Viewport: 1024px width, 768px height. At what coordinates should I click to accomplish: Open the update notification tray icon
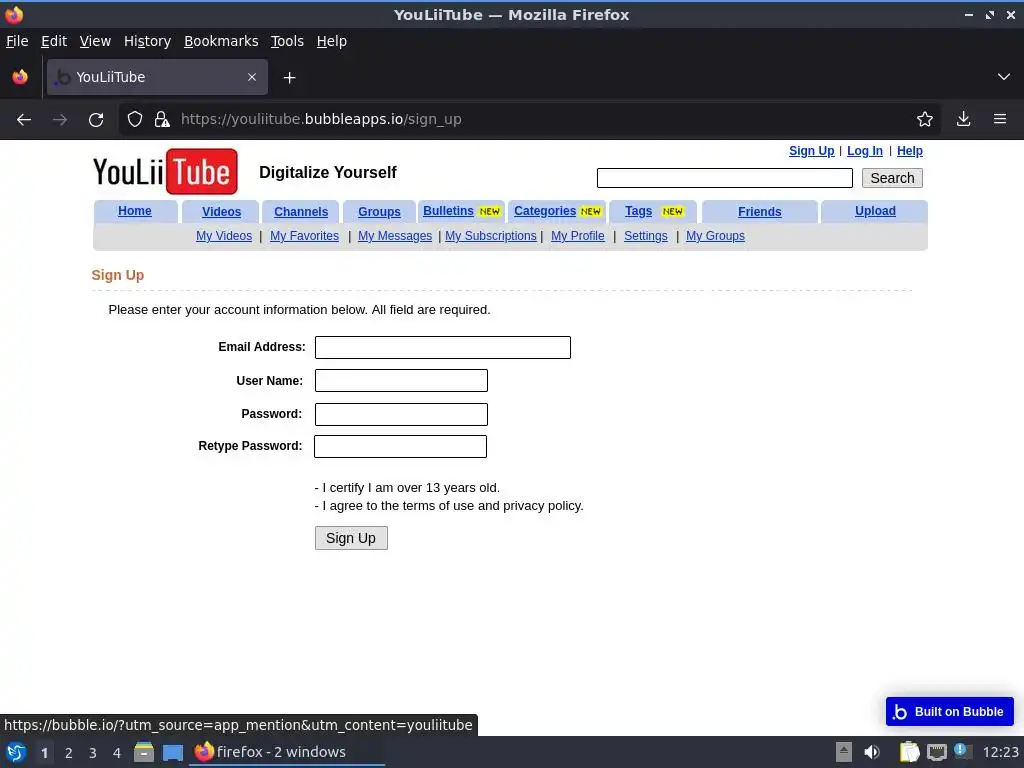point(962,751)
